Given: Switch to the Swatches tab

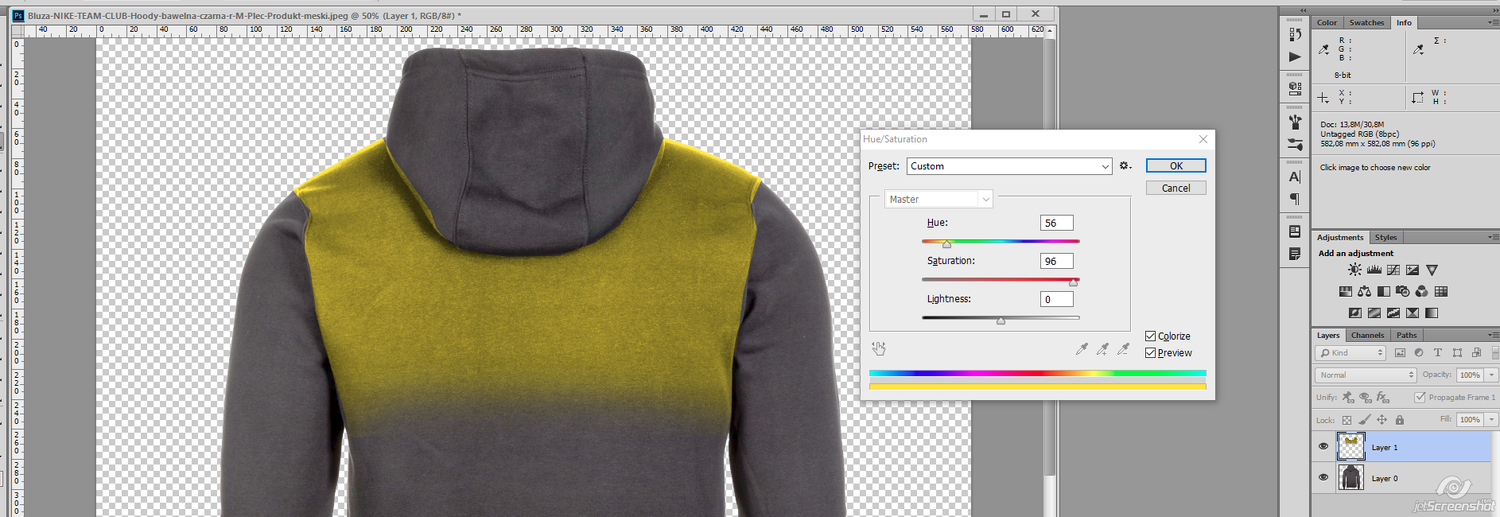Looking at the screenshot, I should pos(1366,22).
